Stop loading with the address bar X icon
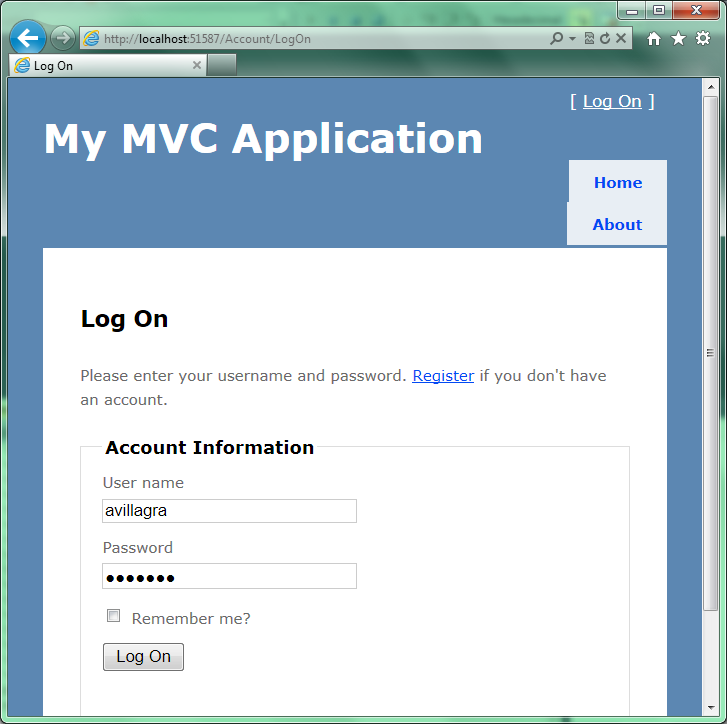 pyautogui.click(x=621, y=38)
